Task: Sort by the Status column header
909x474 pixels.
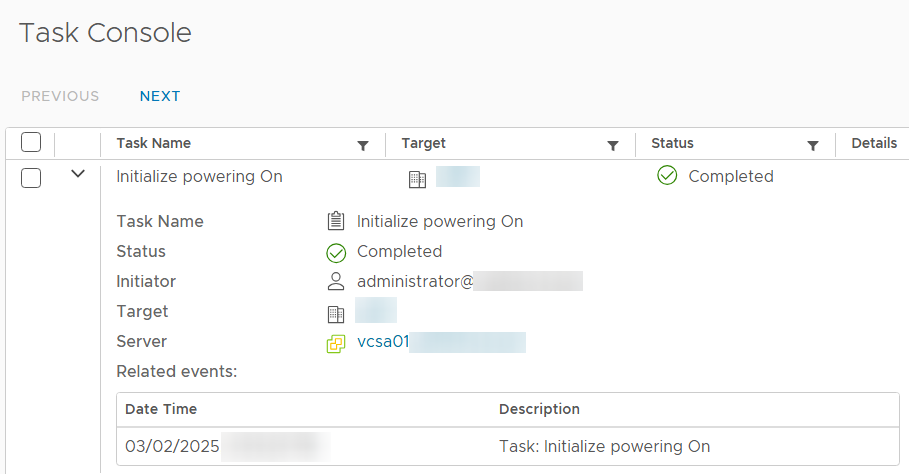Action: tap(672, 143)
